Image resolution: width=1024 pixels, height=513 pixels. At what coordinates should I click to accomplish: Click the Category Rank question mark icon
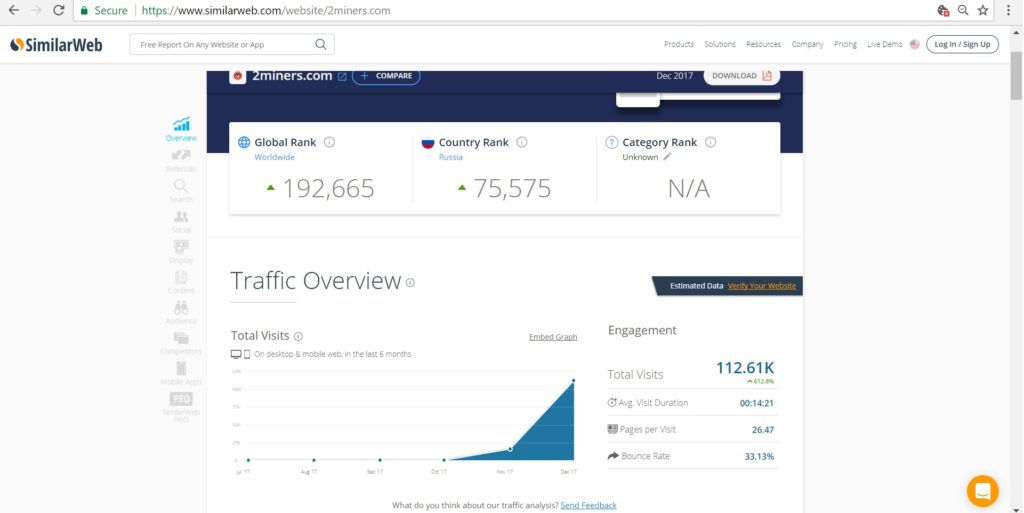point(611,142)
